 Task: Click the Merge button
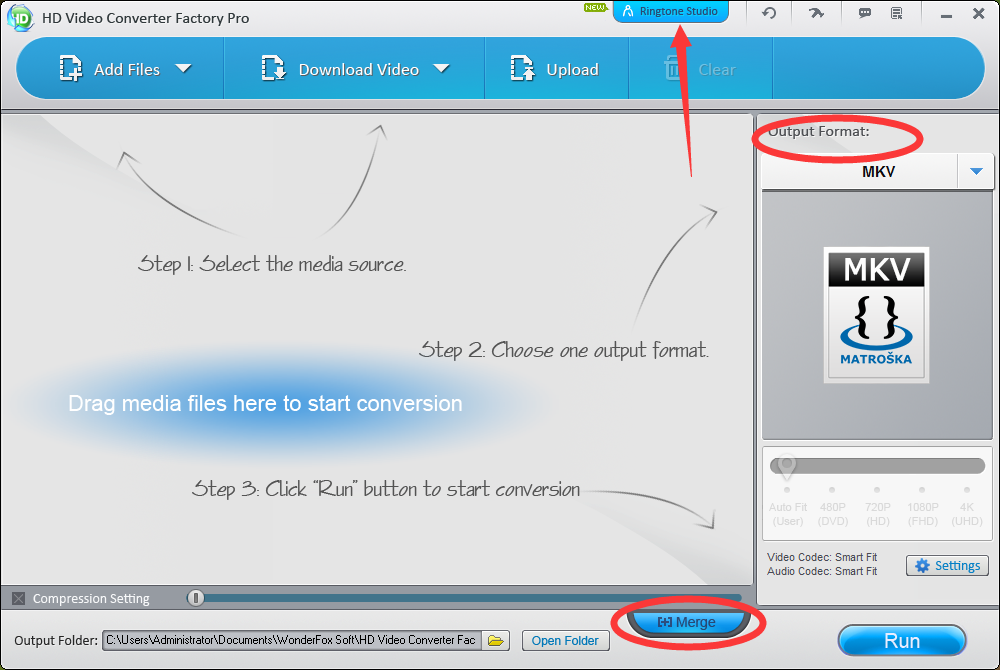(687, 622)
